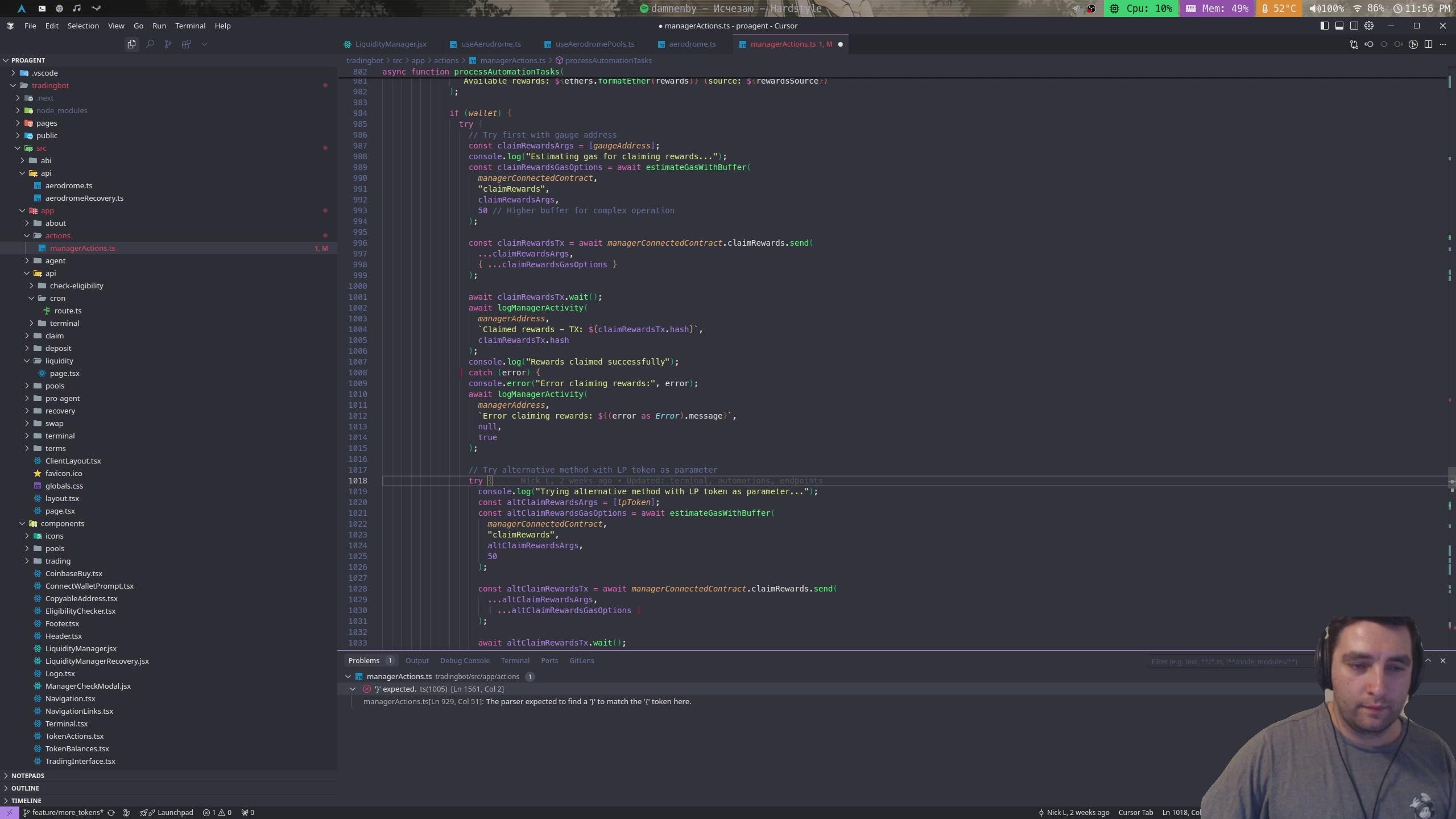This screenshot has height=819, width=1456.
Task: Expand the NOTEPADS section
Action: [x=168, y=775]
